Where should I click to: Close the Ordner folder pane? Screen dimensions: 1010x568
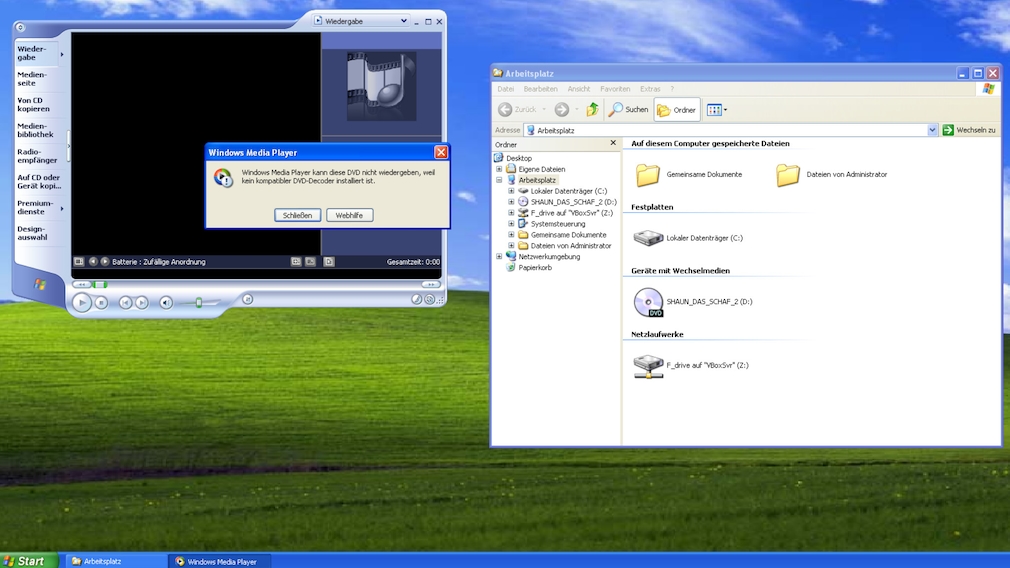tap(613, 143)
